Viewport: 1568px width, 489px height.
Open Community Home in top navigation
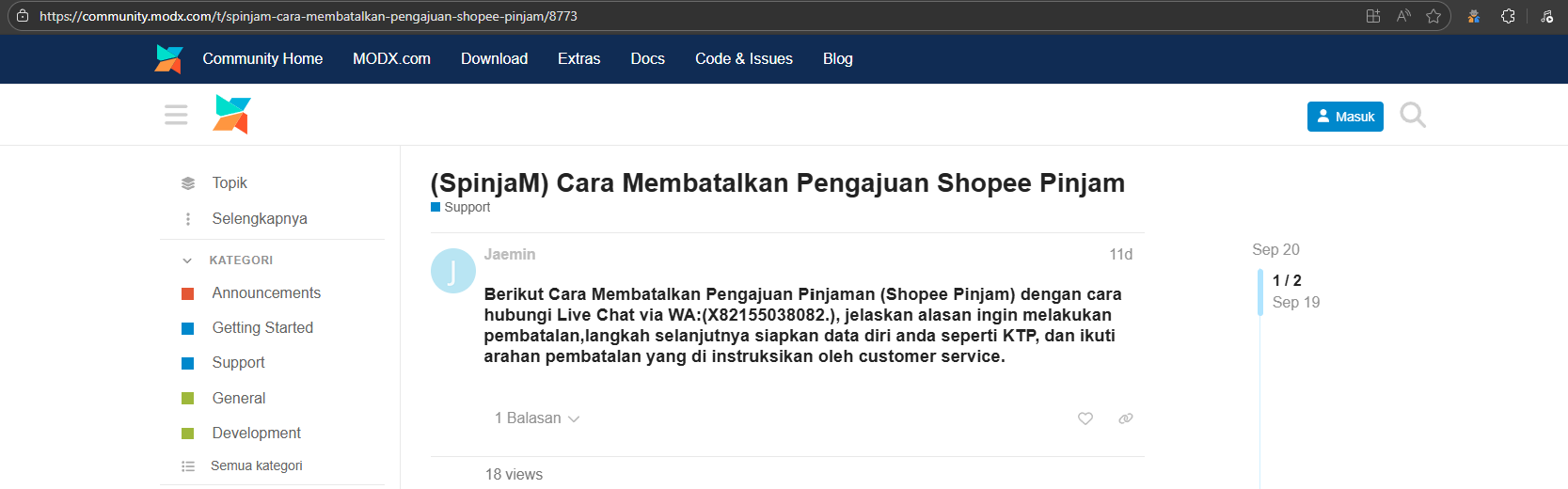click(262, 58)
